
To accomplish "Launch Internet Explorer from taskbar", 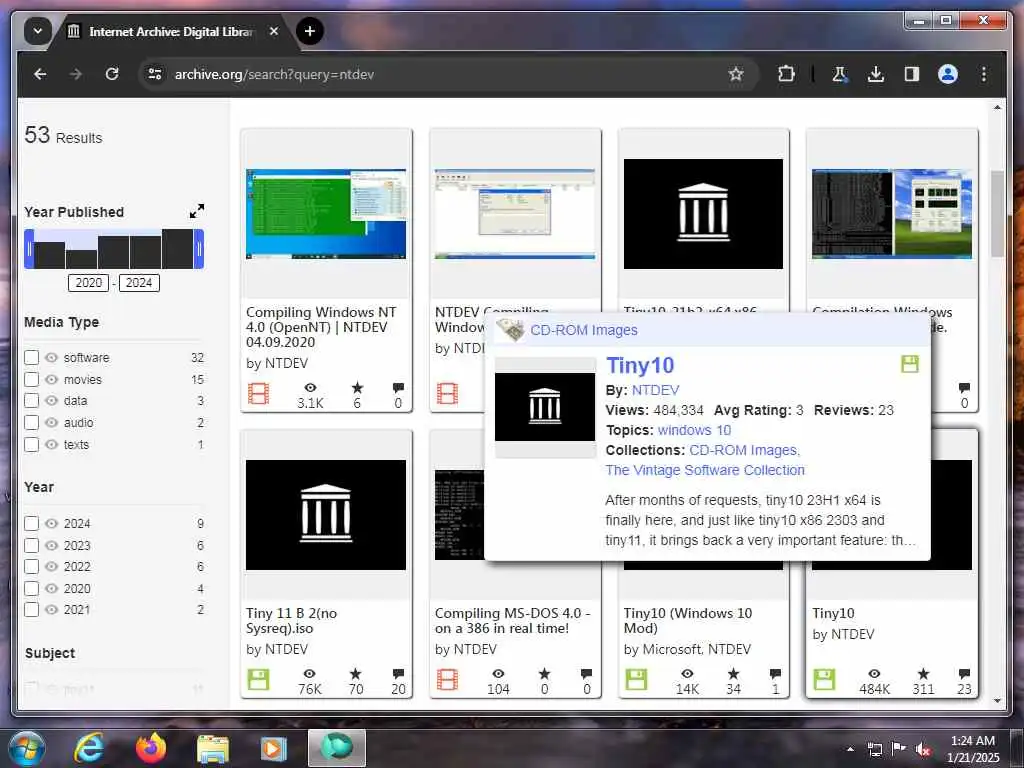I will 89,748.
